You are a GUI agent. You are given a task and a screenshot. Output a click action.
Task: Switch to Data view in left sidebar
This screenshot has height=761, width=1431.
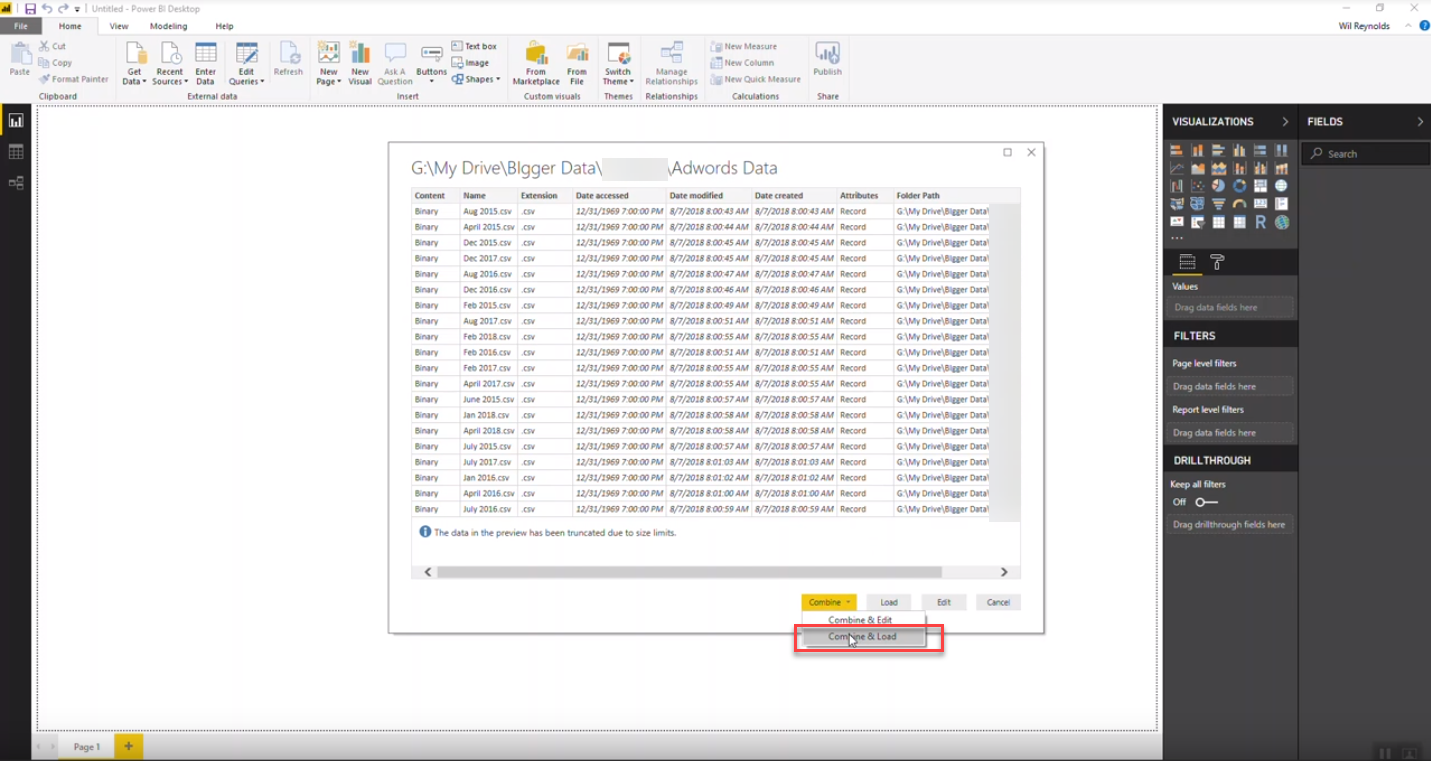16,152
